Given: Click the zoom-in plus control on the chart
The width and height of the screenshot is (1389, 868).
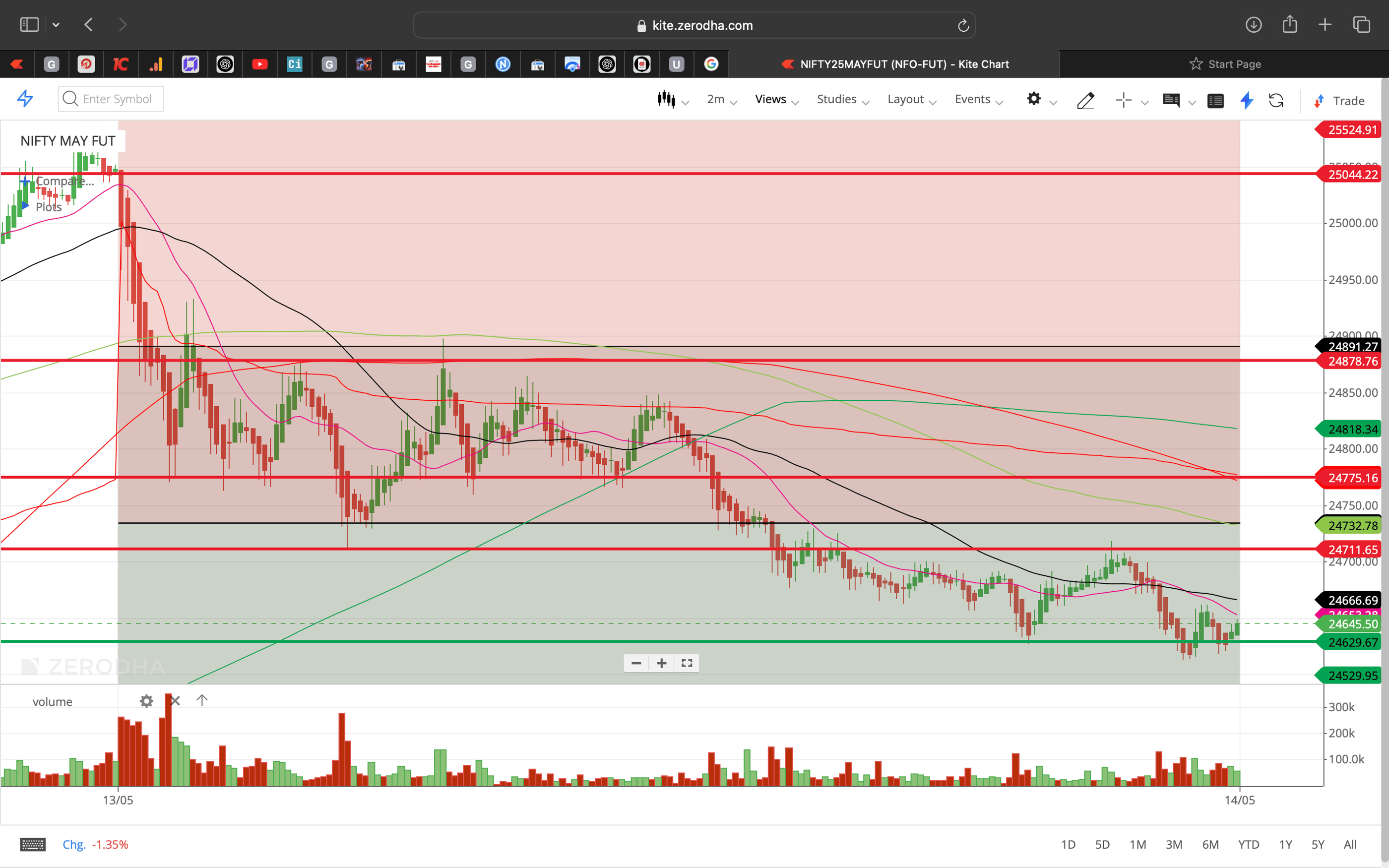Looking at the screenshot, I should 661,663.
